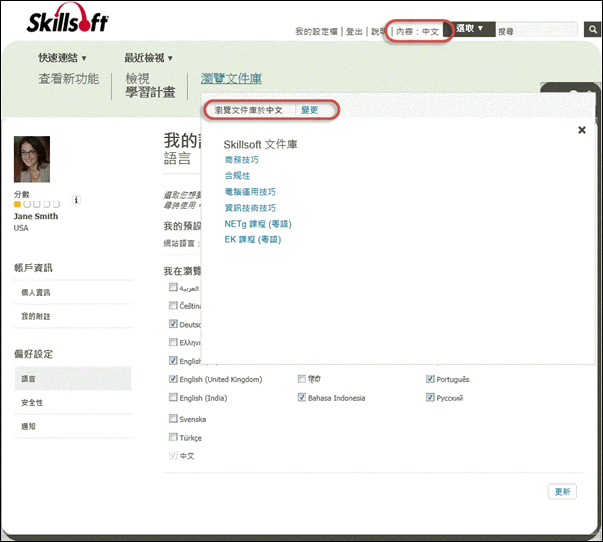This screenshot has height=542, width=603.
Task: Toggle the Ελληνικά language checkbox
Action: coord(173,342)
